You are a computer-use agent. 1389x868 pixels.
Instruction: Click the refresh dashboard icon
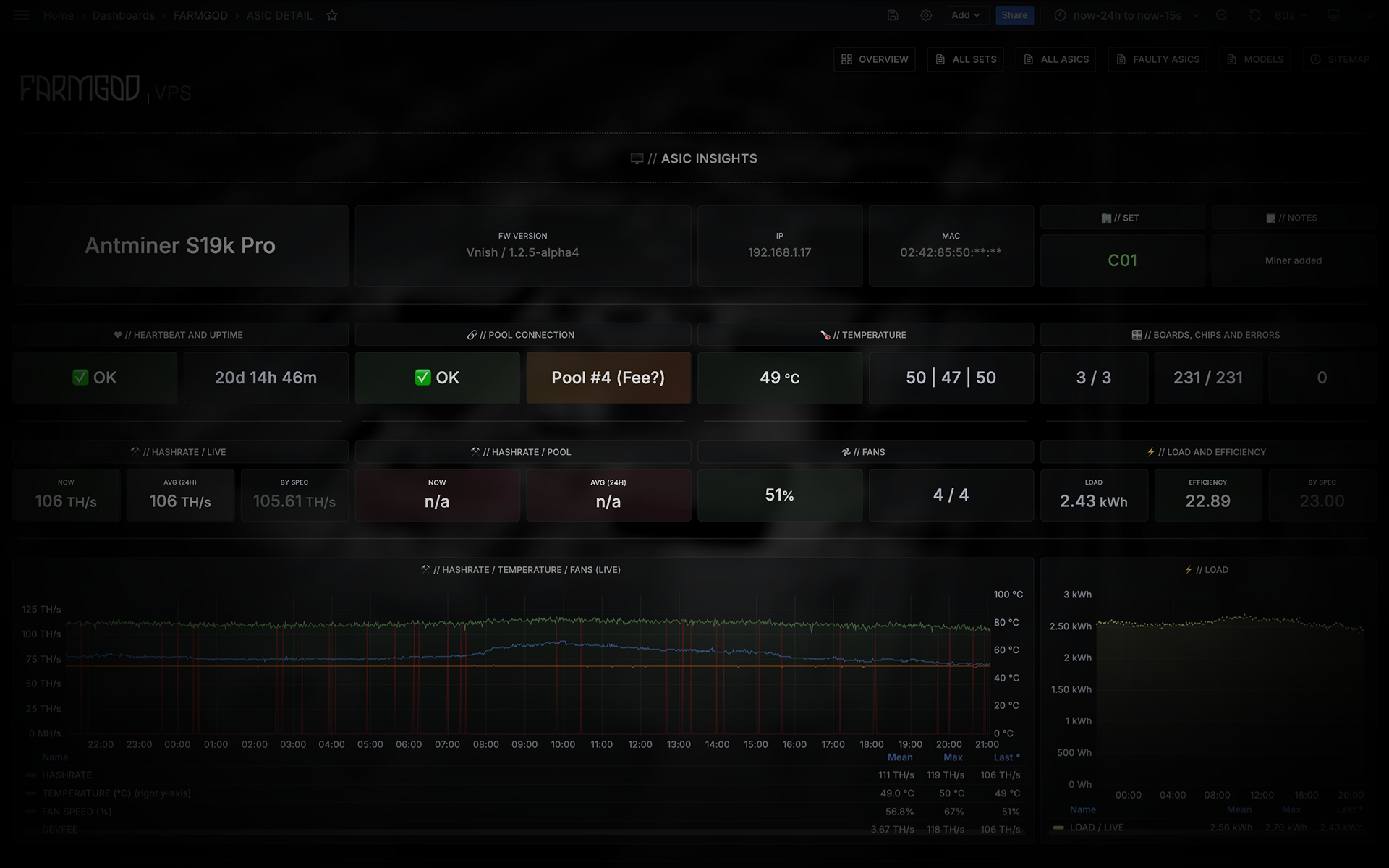[x=1255, y=15]
